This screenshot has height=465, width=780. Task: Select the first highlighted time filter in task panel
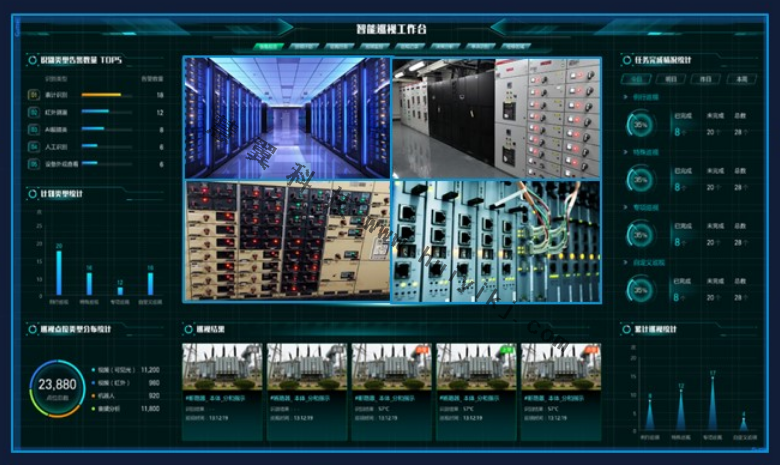pos(638,78)
